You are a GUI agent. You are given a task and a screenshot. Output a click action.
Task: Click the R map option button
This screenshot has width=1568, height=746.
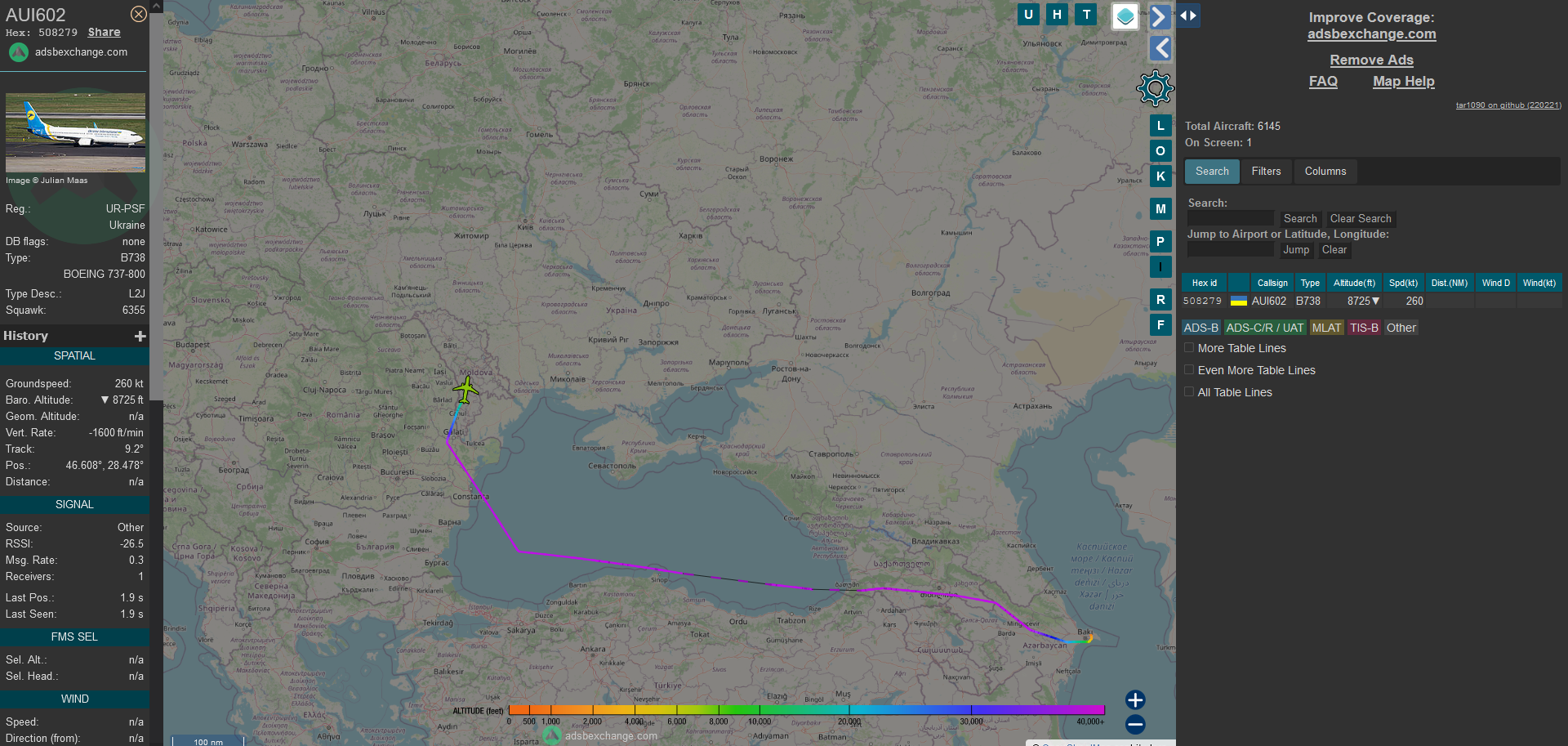point(1160,300)
